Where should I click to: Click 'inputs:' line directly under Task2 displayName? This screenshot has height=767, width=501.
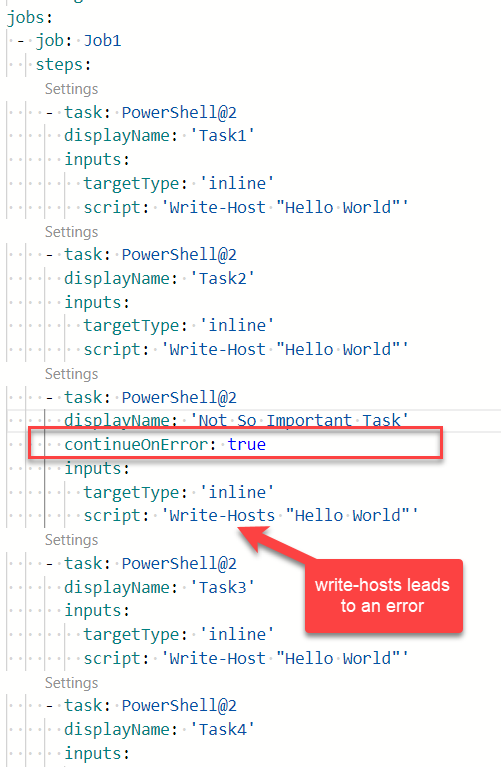coord(97,302)
